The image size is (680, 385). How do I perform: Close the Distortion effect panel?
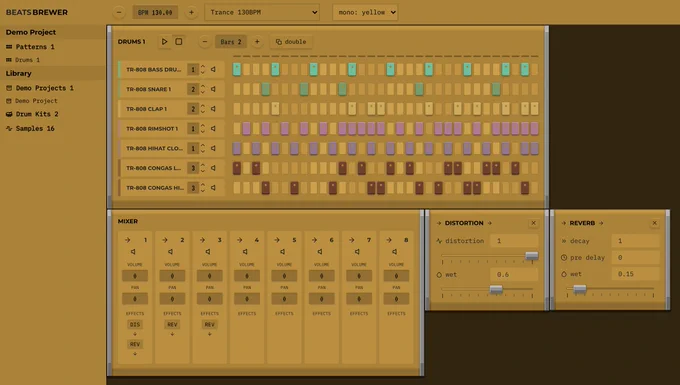(x=533, y=223)
